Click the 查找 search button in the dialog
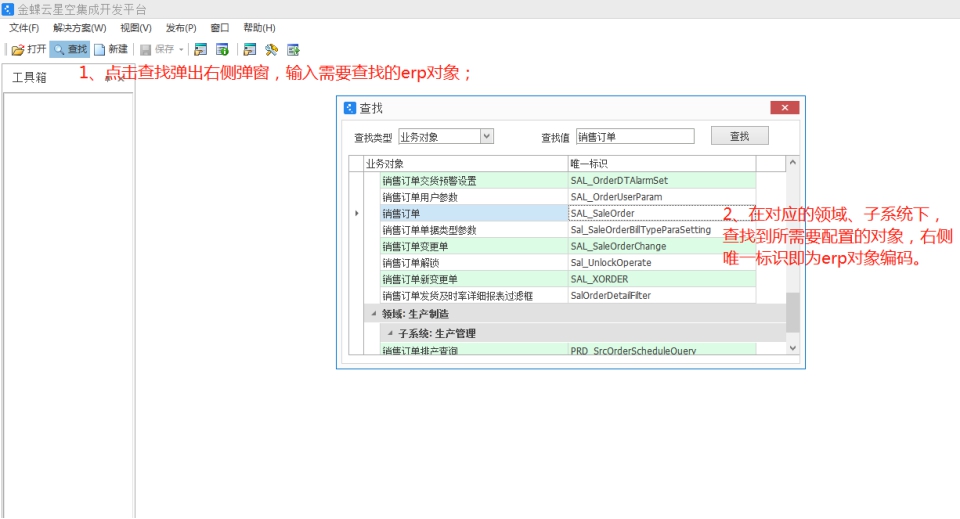 pos(740,136)
